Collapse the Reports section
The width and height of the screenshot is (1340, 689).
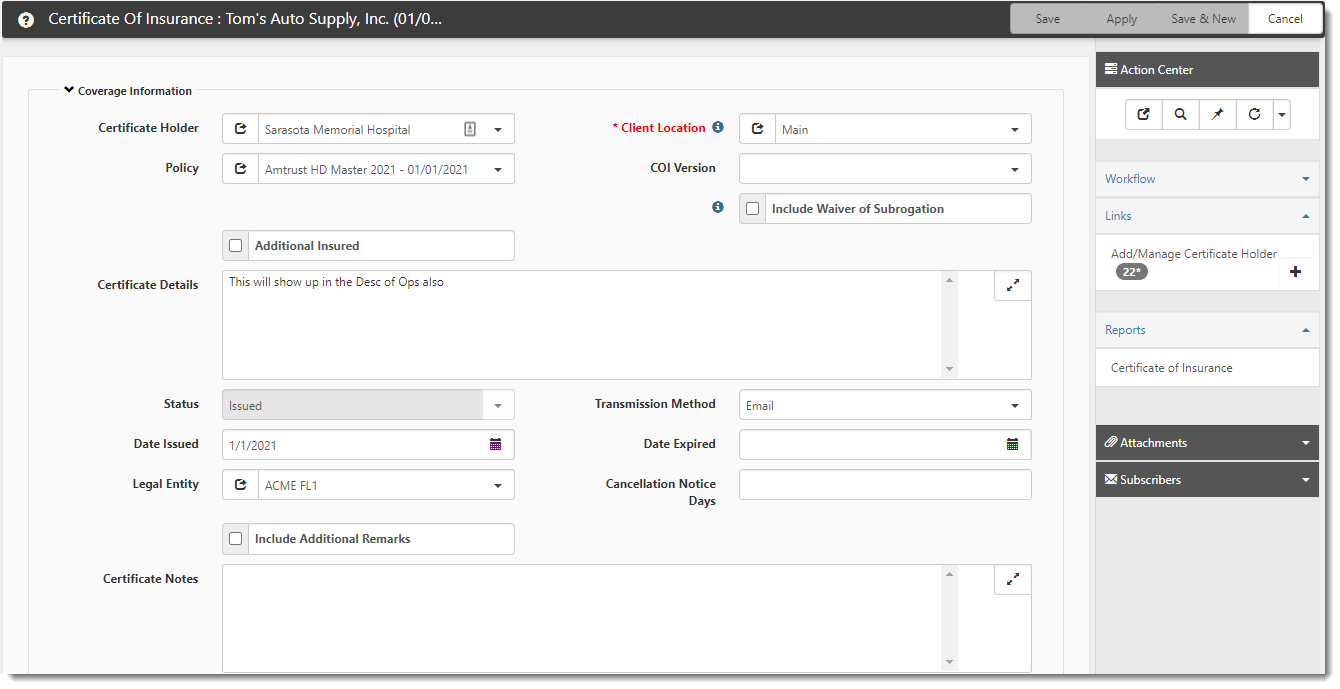pyautogui.click(x=1207, y=330)
